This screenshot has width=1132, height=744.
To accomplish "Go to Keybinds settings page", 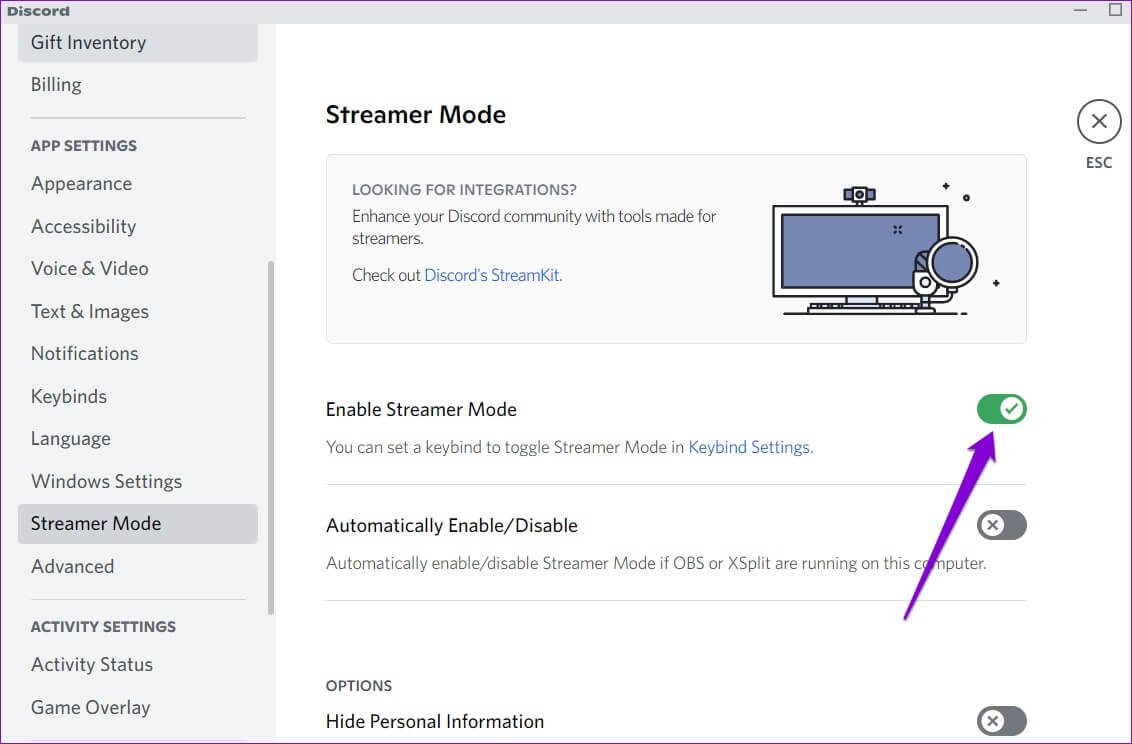I will pos(138,396).
